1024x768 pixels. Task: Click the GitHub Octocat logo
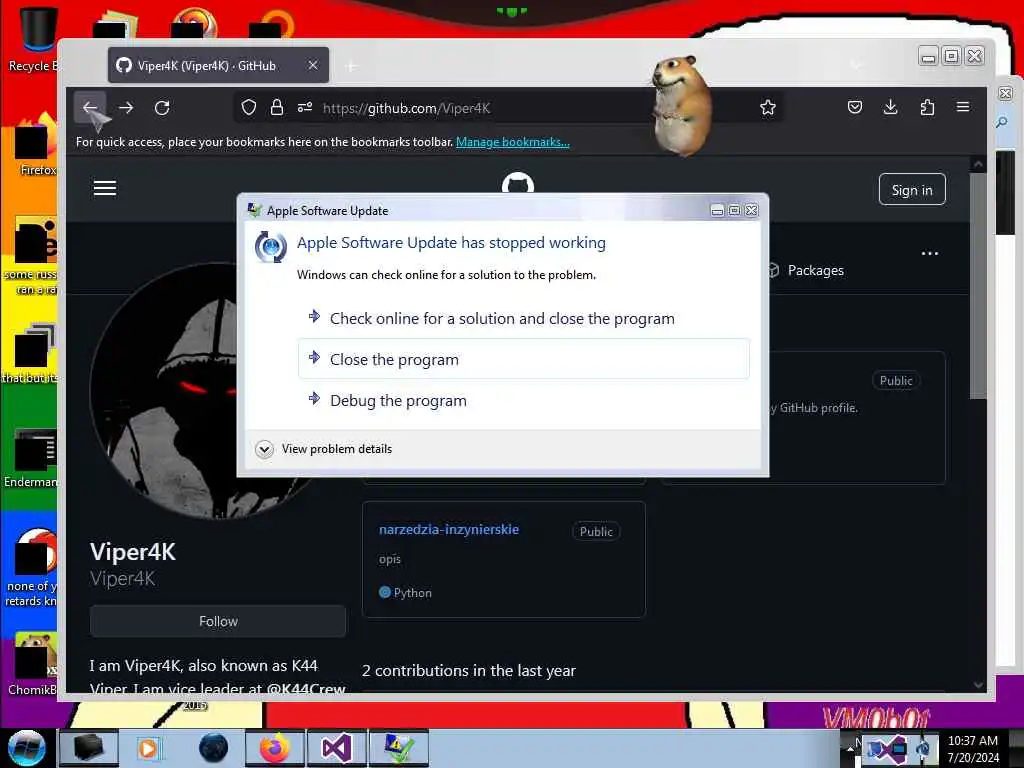[518, 183]
